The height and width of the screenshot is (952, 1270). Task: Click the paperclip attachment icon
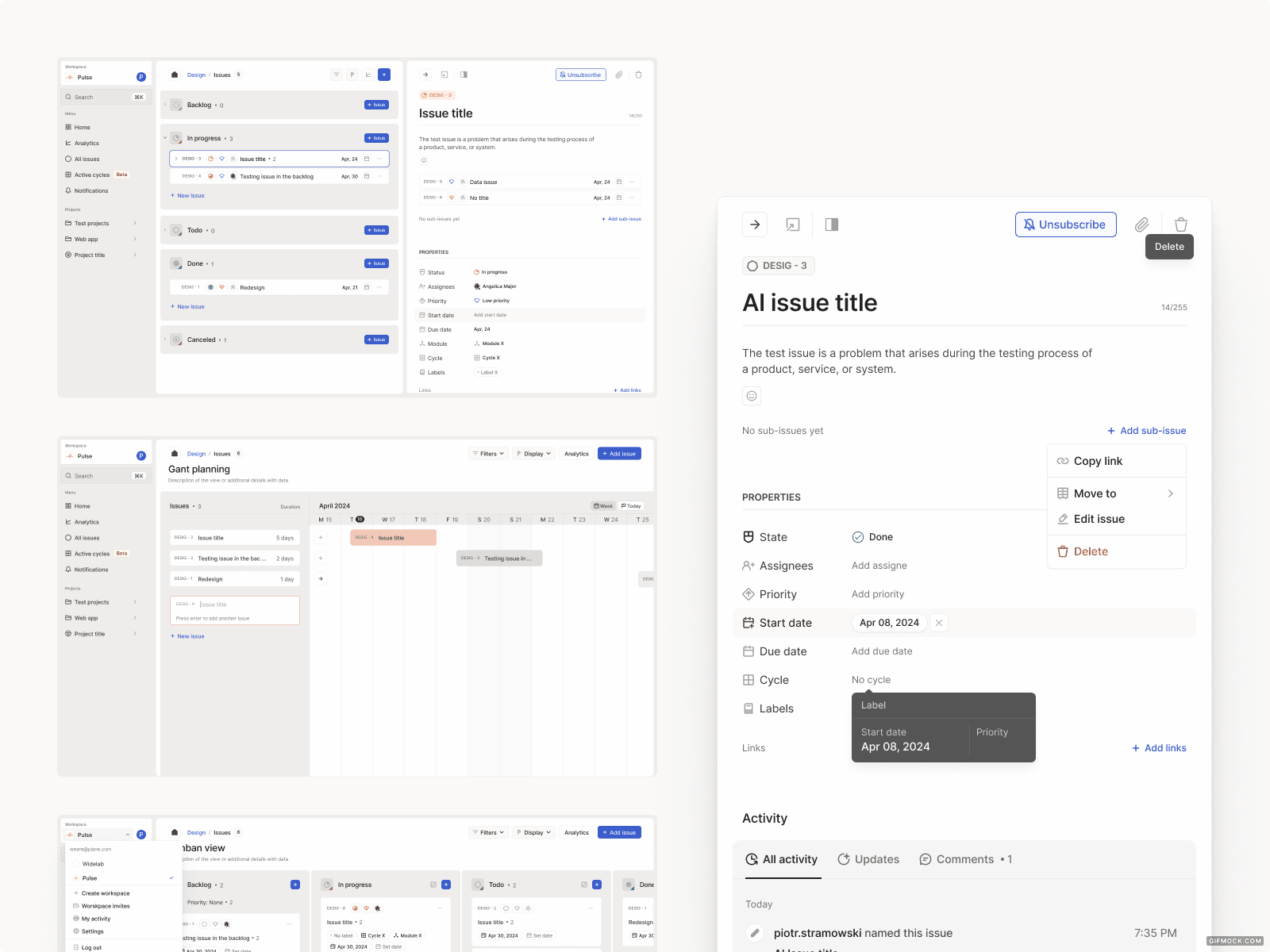pos(1141,225)
